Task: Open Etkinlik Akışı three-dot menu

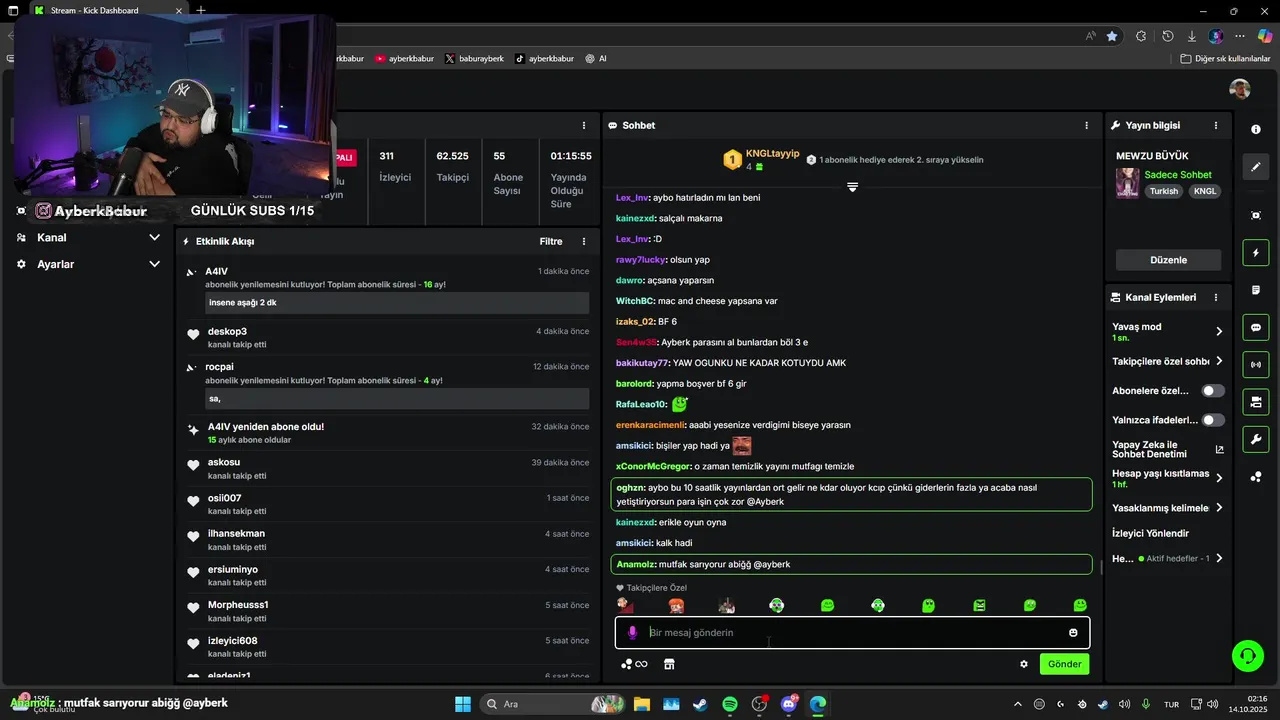Action: (585, 241)
